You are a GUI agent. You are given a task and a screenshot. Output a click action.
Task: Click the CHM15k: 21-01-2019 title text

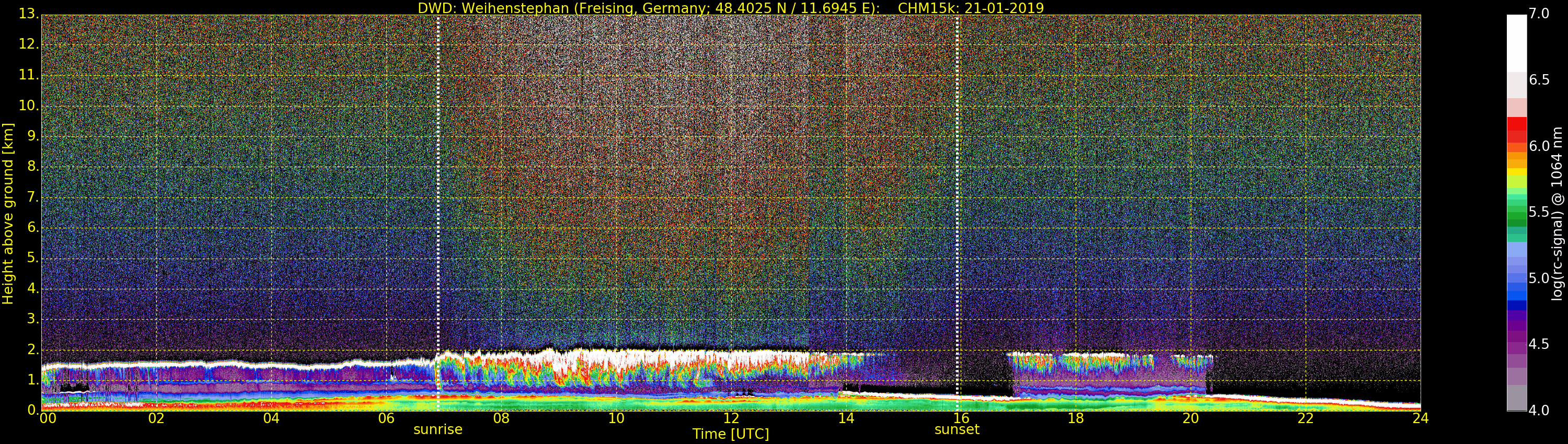970,8
